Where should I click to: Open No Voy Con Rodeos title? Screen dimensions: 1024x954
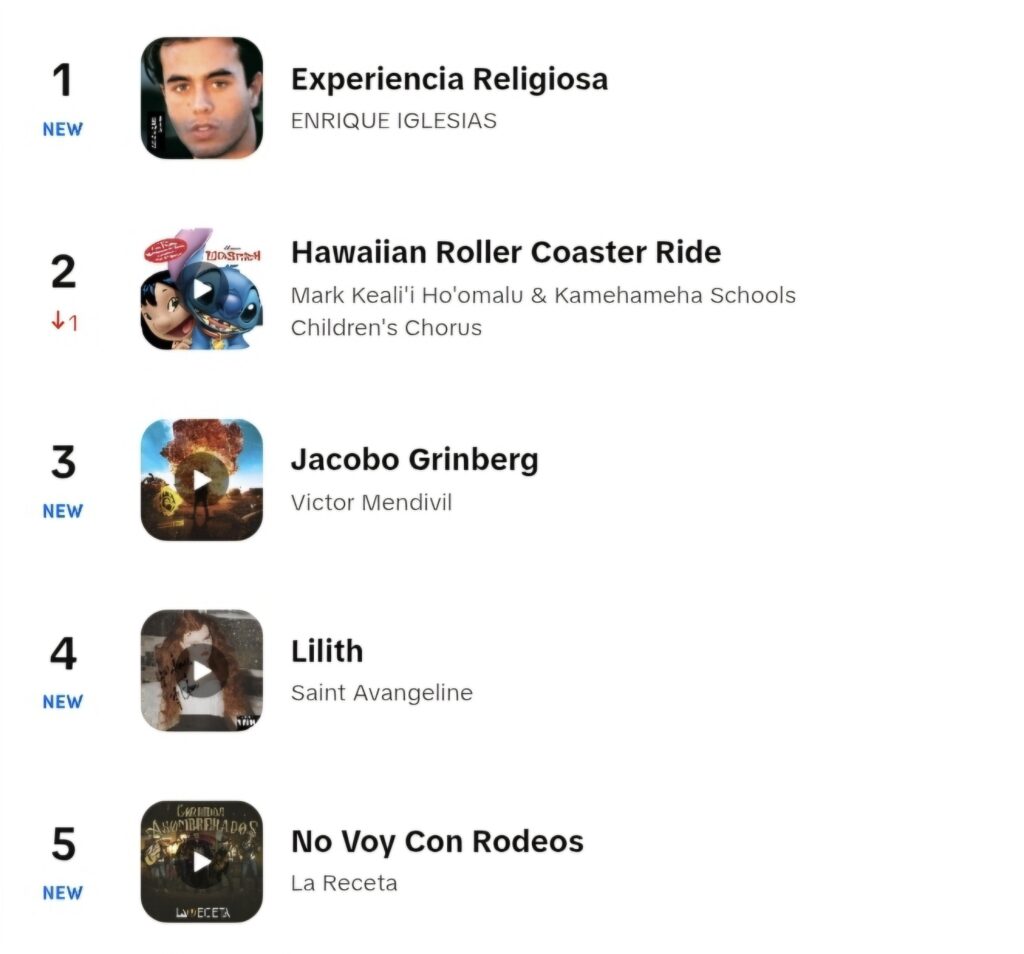point(438,842)
